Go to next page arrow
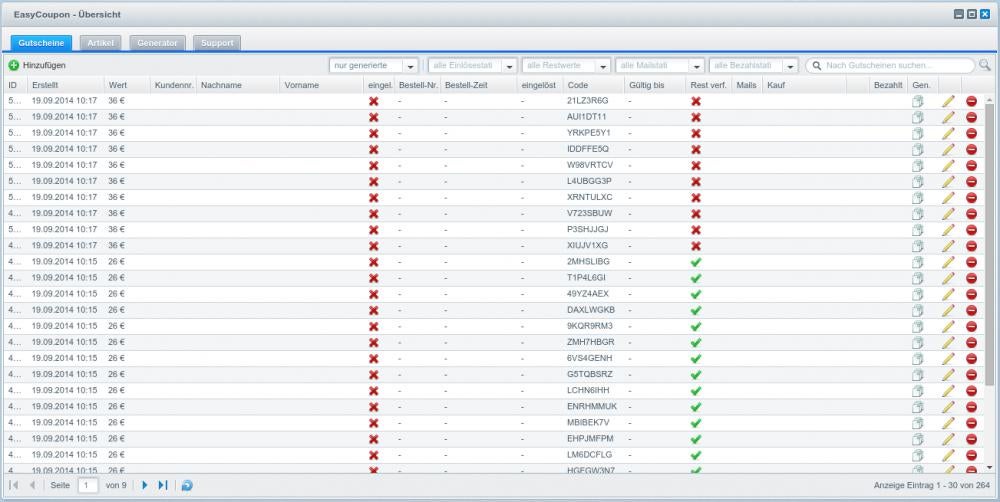This screenshot has width=1000, height=502. (x=144, y=485)
